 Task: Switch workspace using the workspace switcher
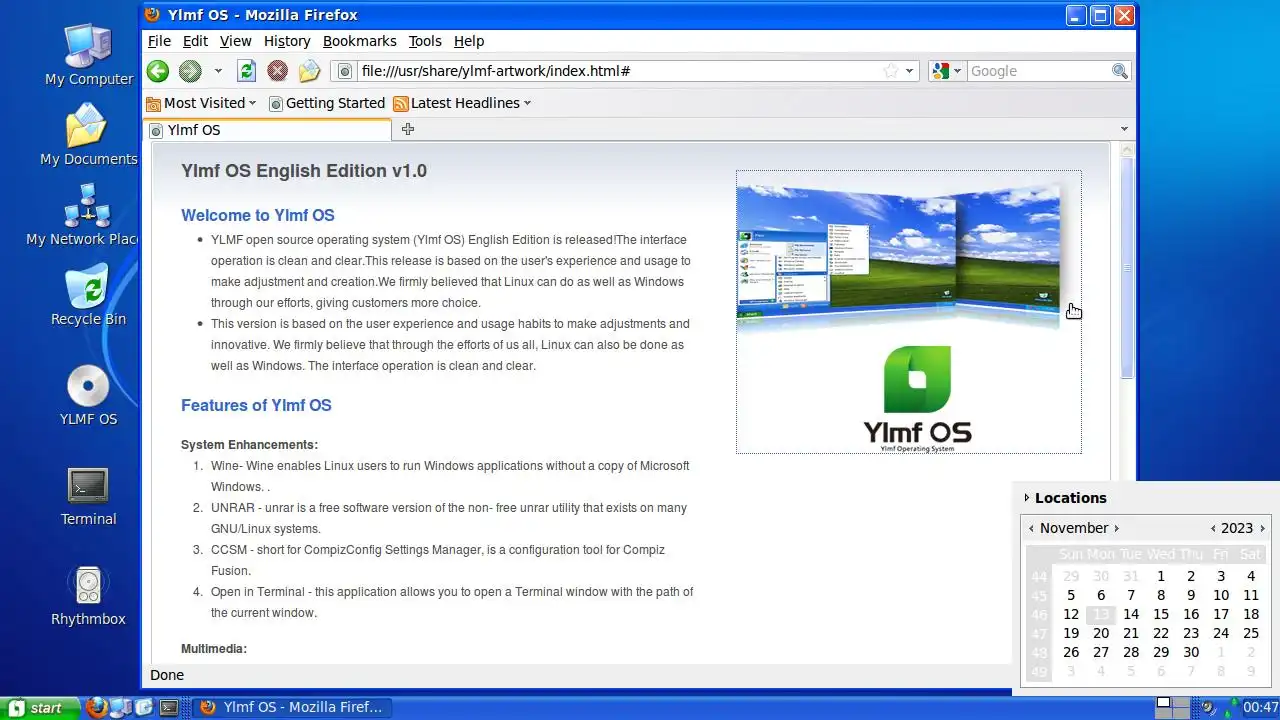pos(1172,708)
